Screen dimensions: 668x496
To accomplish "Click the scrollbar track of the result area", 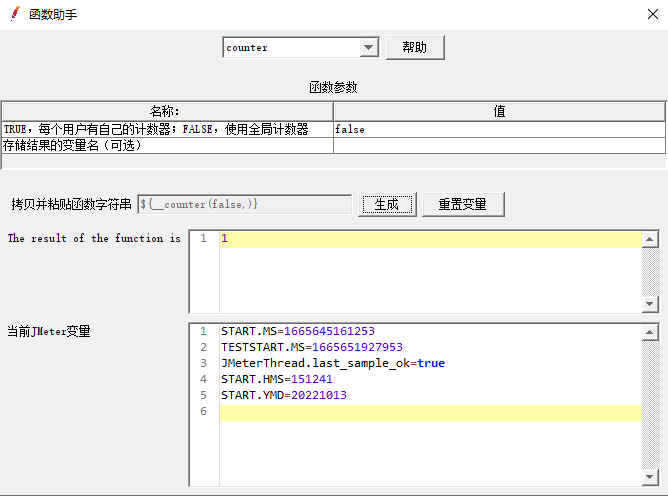I will 650,272.
